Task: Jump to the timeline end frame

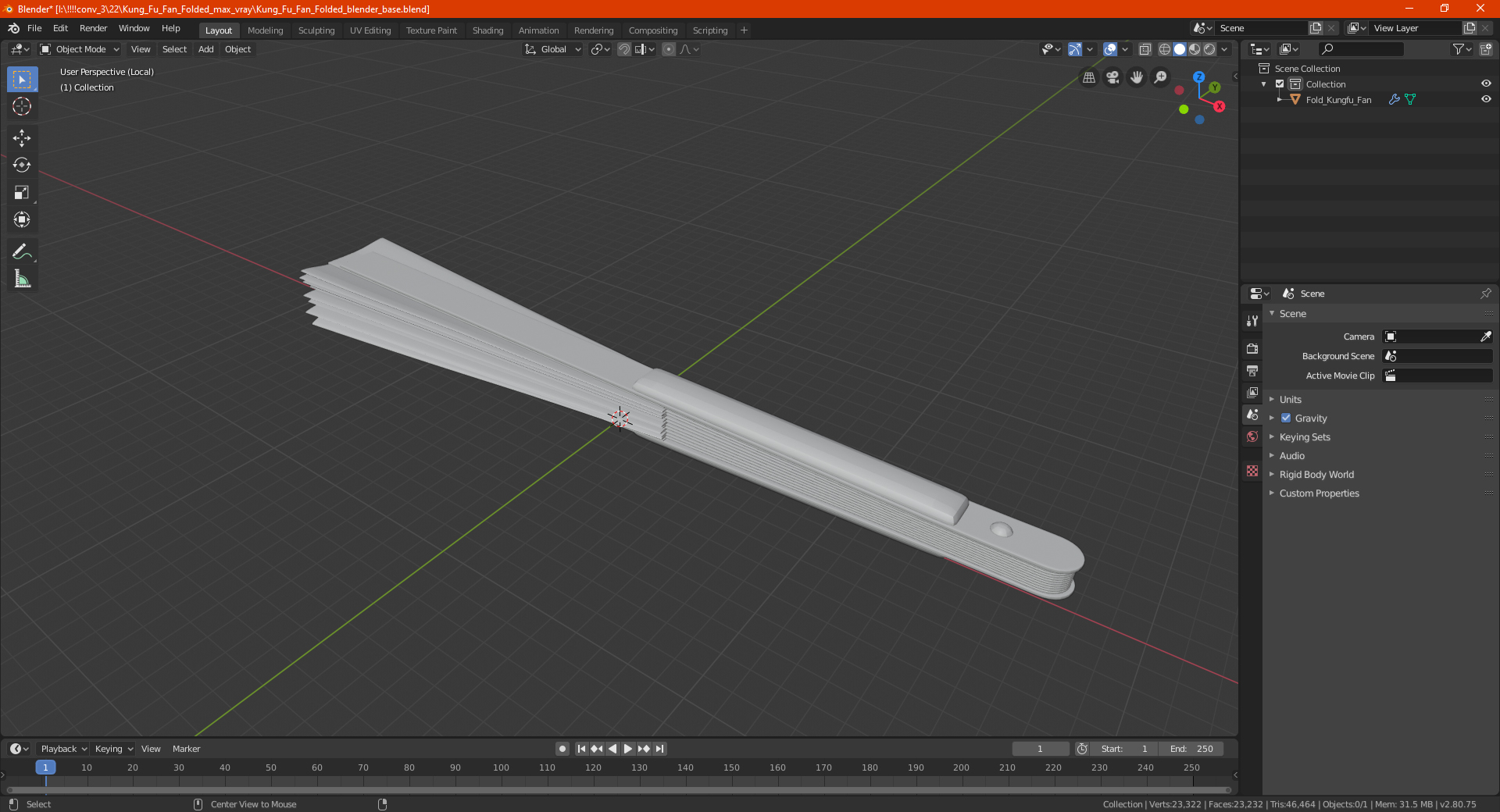Action: [x=659, y=749]
